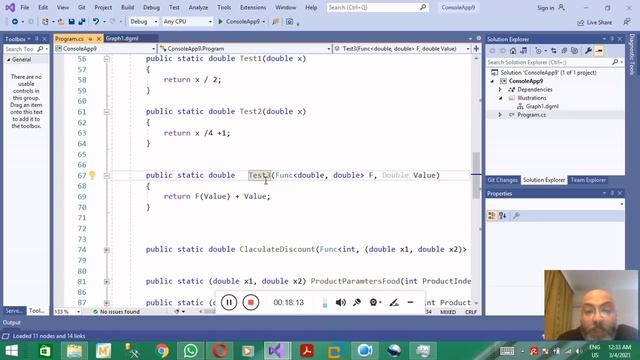
Task: Click the Switch Views icon in Solution Explorer
Action: [523, 51]
